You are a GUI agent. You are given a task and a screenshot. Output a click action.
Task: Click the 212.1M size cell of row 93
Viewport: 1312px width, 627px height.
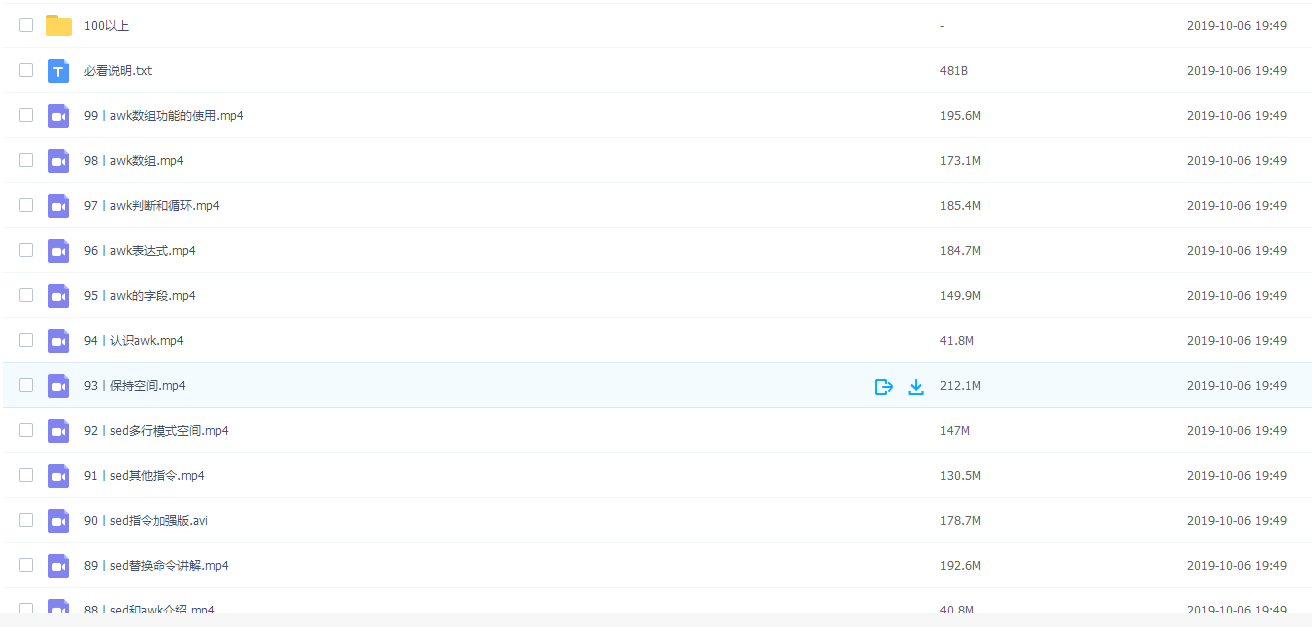pos(960,386)
